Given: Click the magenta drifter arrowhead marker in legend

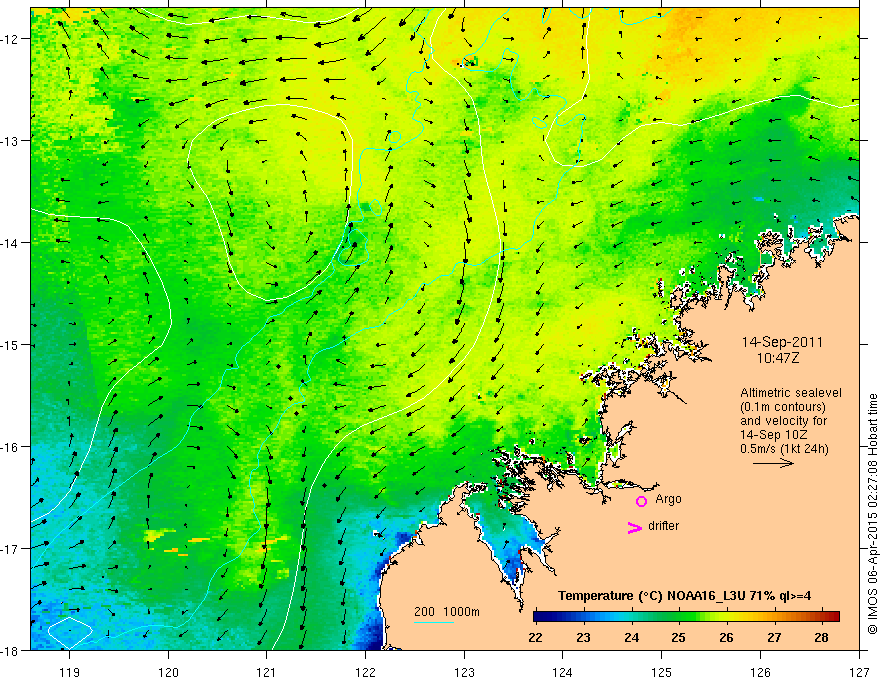Looking at the screenshot, I should click(x=635, y=527).
